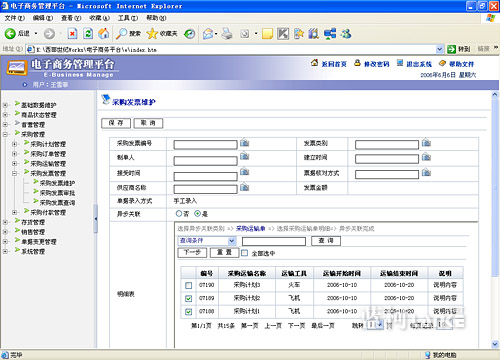Click into the 采购发票编号 input field
Screen dimensions: 500x360
pos(205,144)
